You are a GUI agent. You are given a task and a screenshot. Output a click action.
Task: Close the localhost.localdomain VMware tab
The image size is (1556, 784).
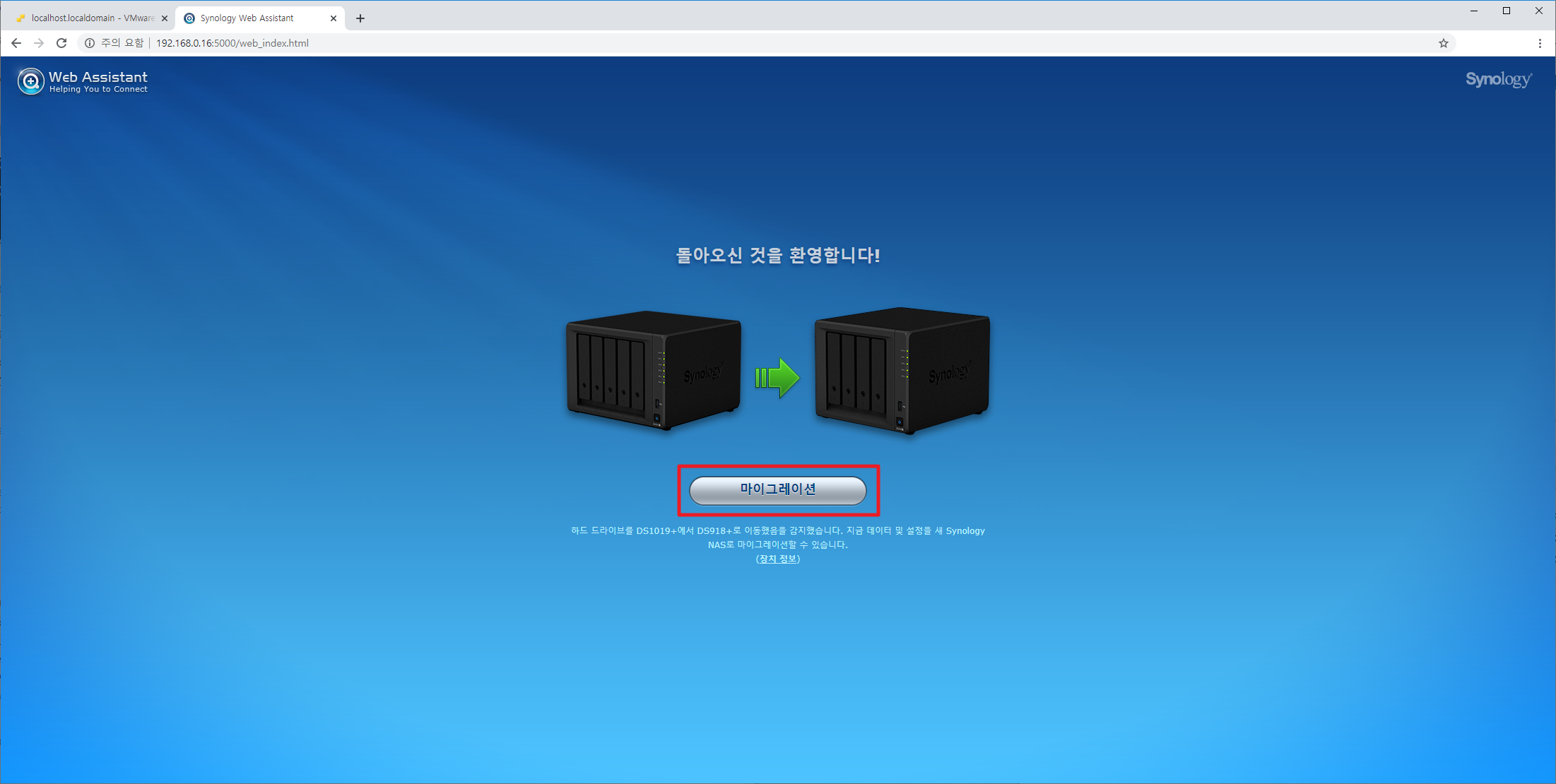point(165,18)
